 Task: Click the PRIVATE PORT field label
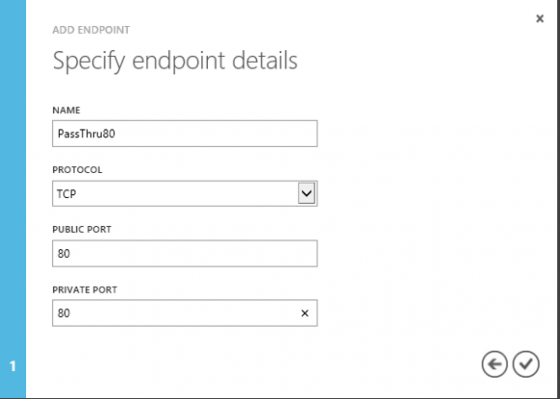85,290
